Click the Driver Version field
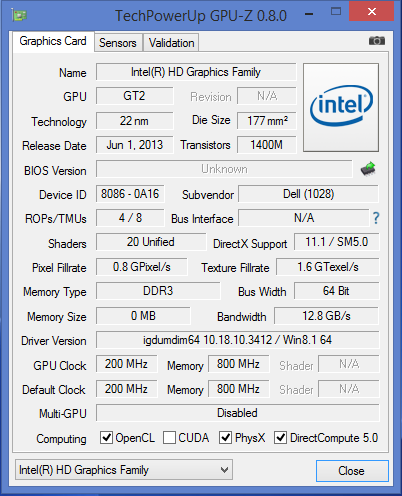This screenshot has width=402, height=496. (x=237, y=340)
